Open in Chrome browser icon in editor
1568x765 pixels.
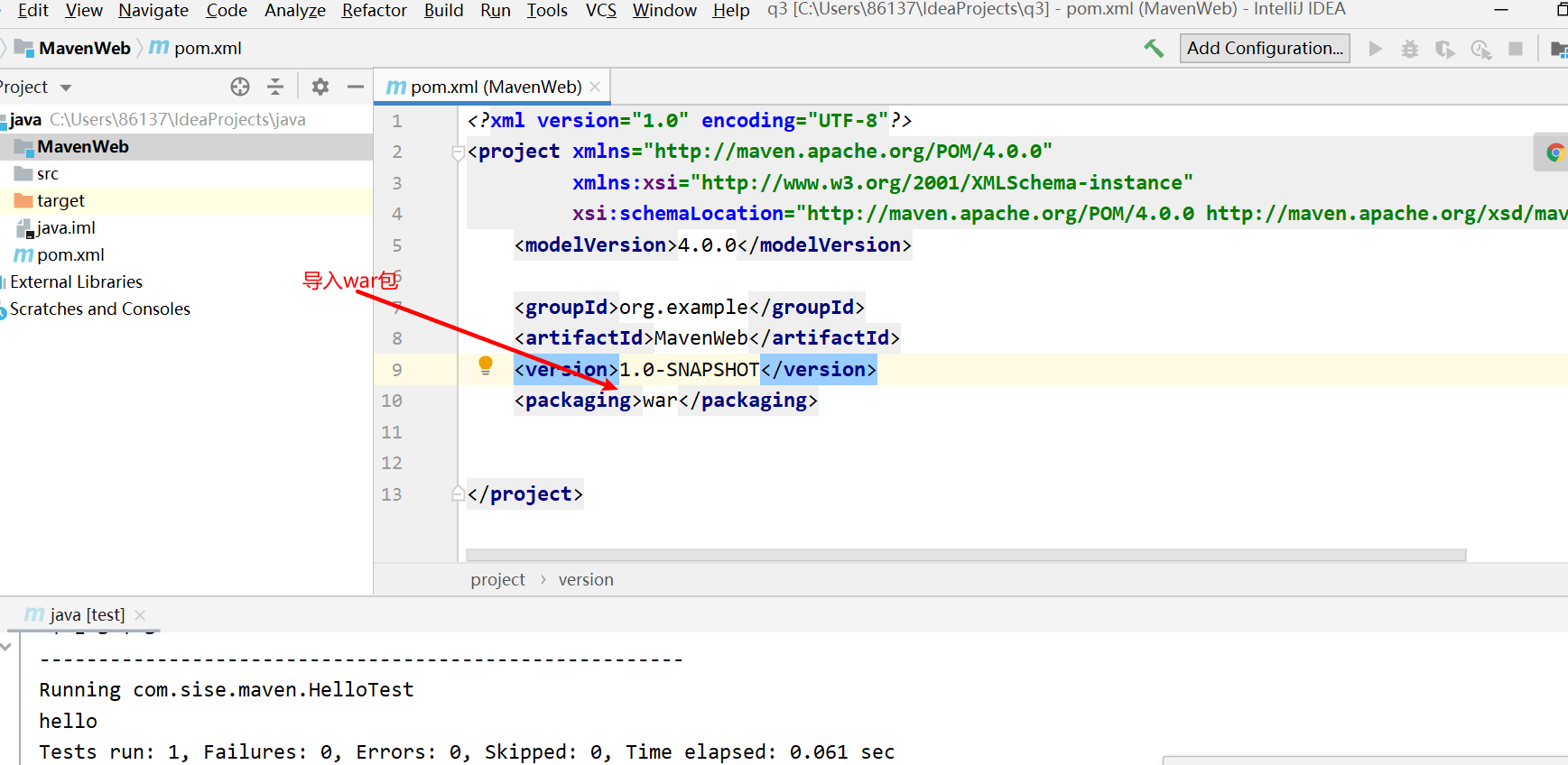[1555, 152]
